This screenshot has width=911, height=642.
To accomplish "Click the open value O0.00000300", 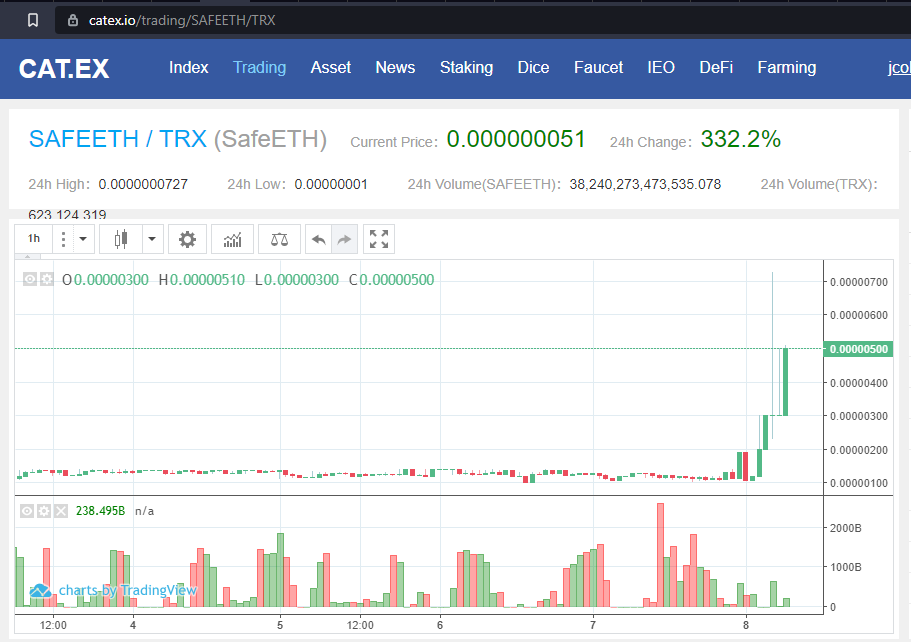I will 105,279.
